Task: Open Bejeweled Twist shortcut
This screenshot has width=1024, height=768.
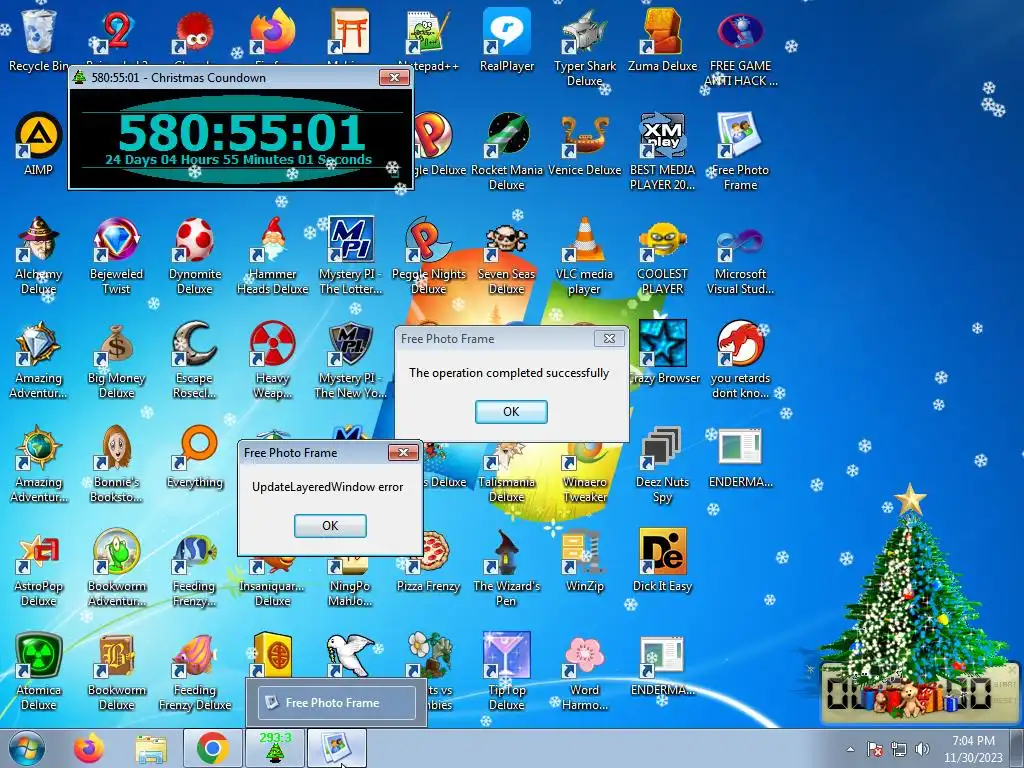Action: click(x=116, y=255)
